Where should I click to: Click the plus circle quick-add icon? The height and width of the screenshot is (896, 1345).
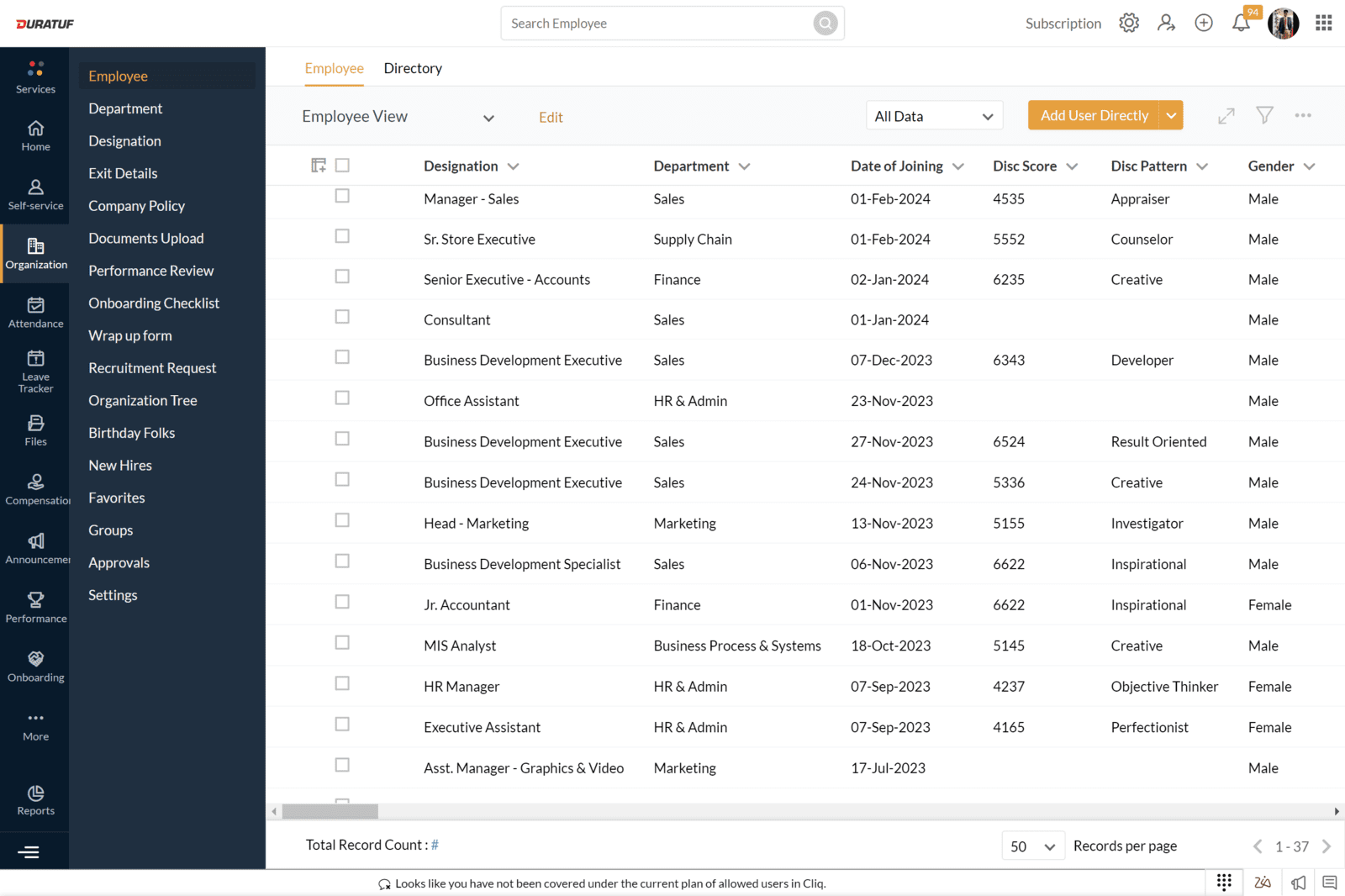(x=1204, y=23)
